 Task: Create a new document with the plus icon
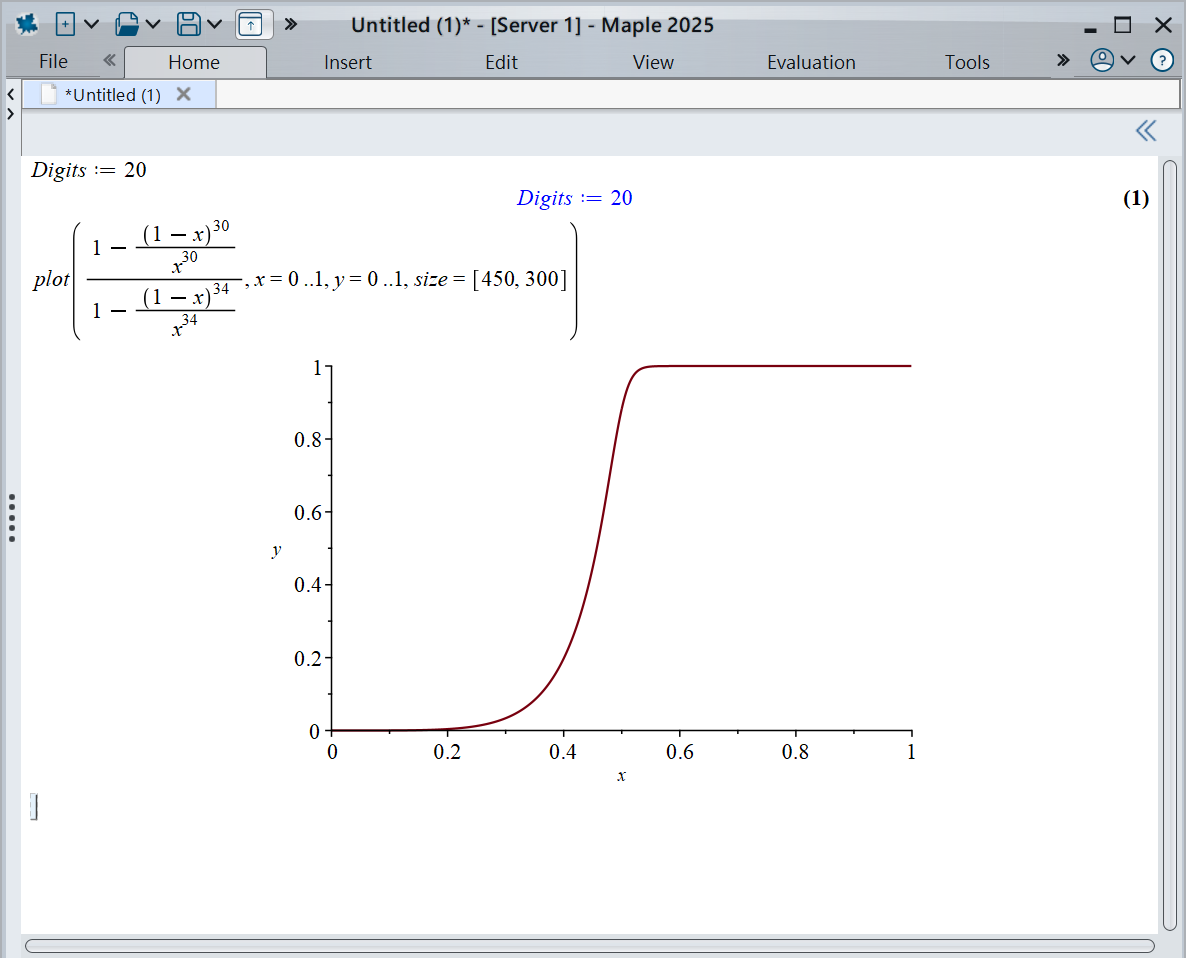tap(65, 24)
